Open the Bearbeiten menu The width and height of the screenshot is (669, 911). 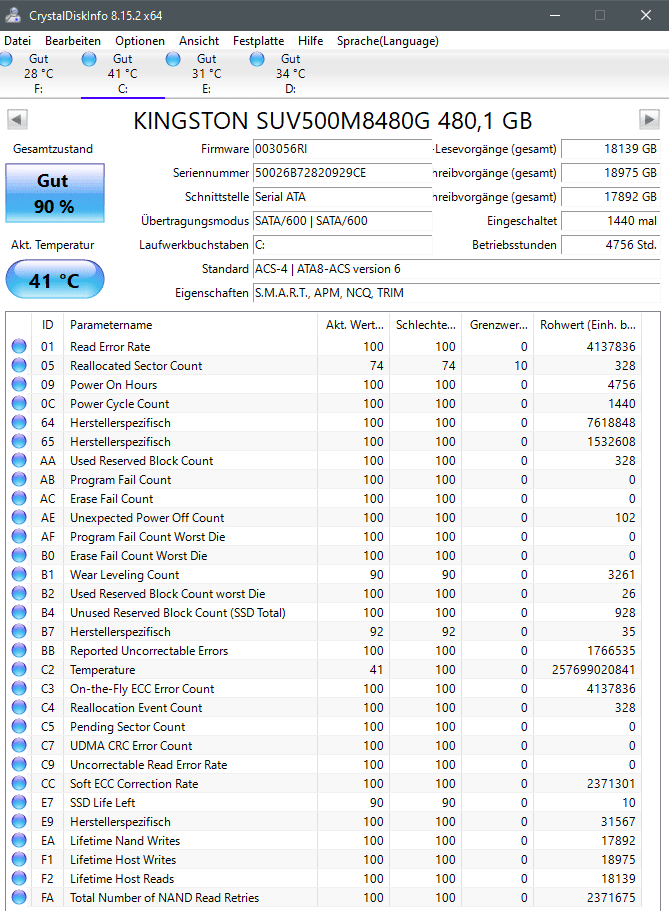(x=73, y=41)
